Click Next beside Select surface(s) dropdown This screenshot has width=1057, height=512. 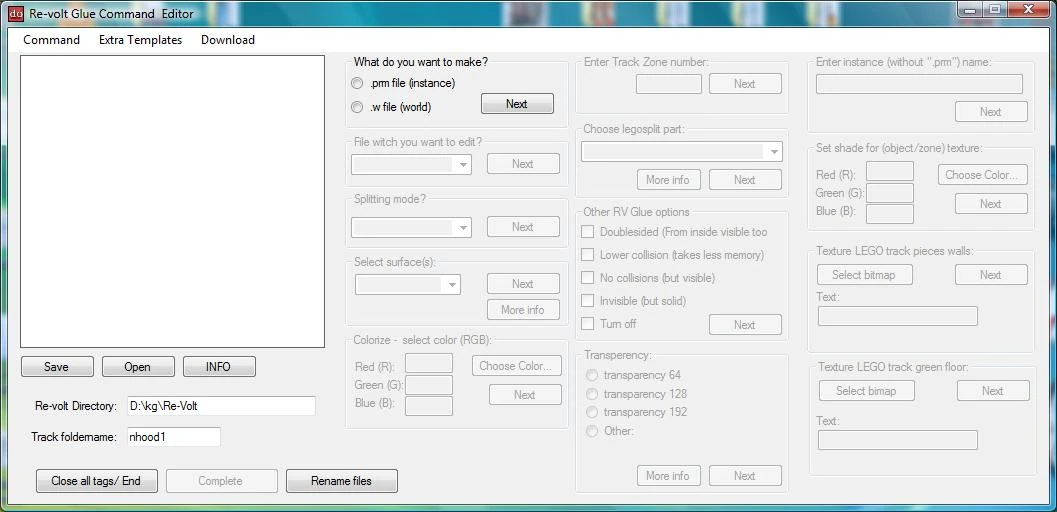click(x=523, y=284)
